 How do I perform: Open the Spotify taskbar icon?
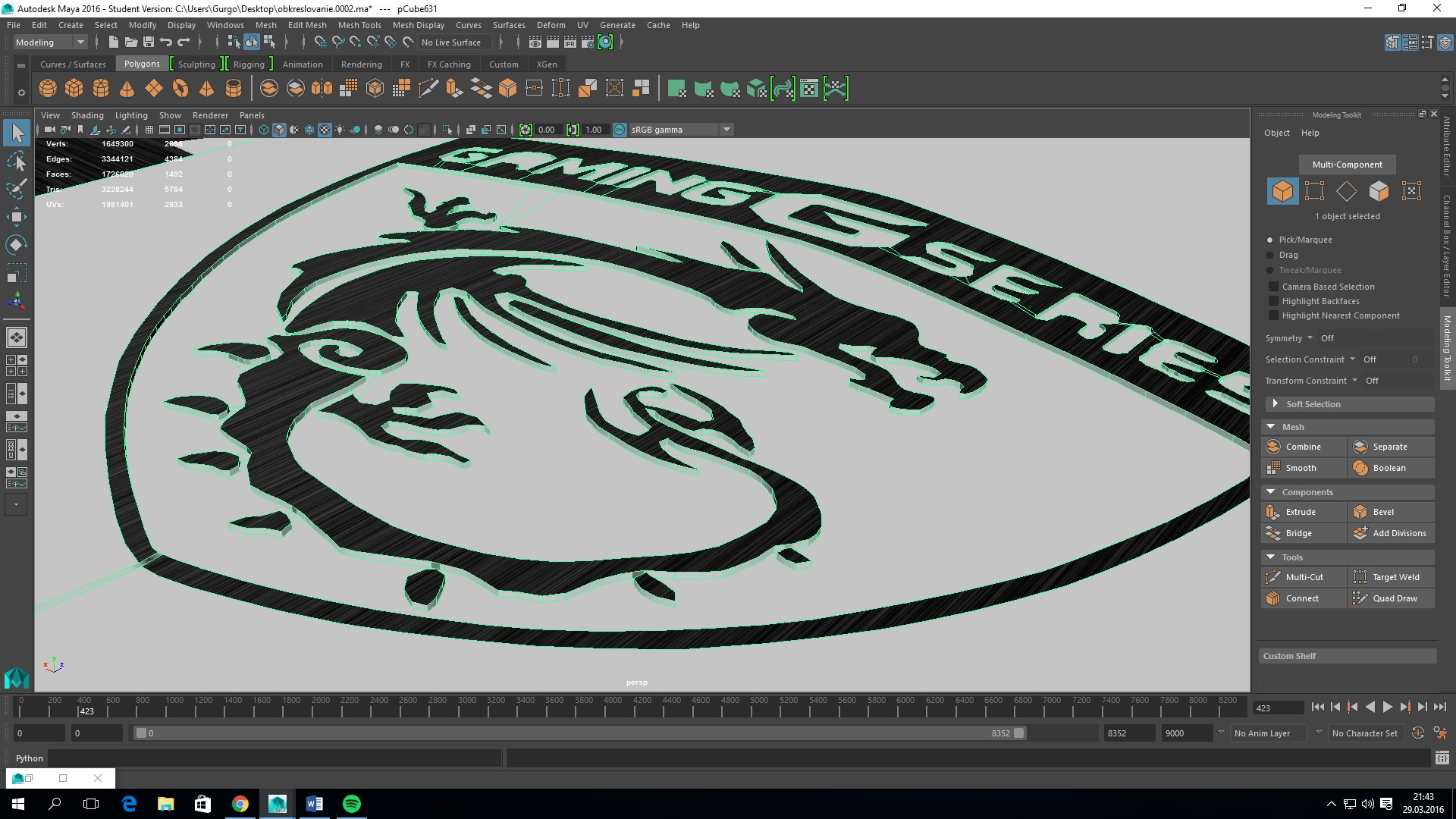tap(352, 804)
